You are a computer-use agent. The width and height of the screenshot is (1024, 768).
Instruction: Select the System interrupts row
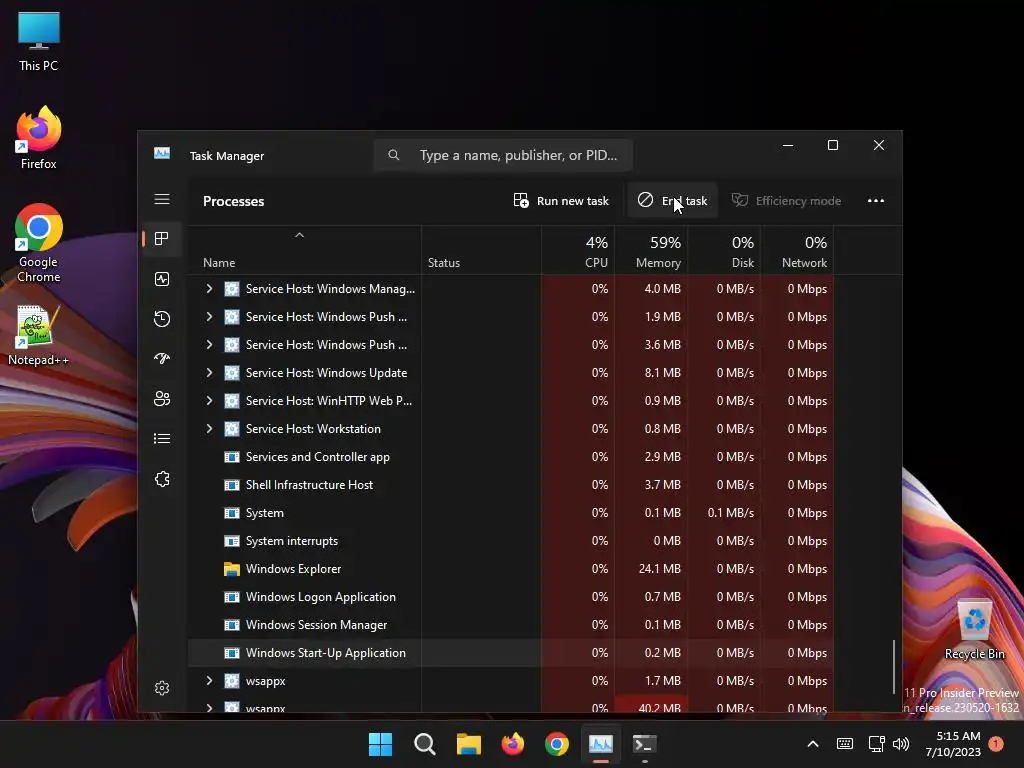tap(510, 541)
